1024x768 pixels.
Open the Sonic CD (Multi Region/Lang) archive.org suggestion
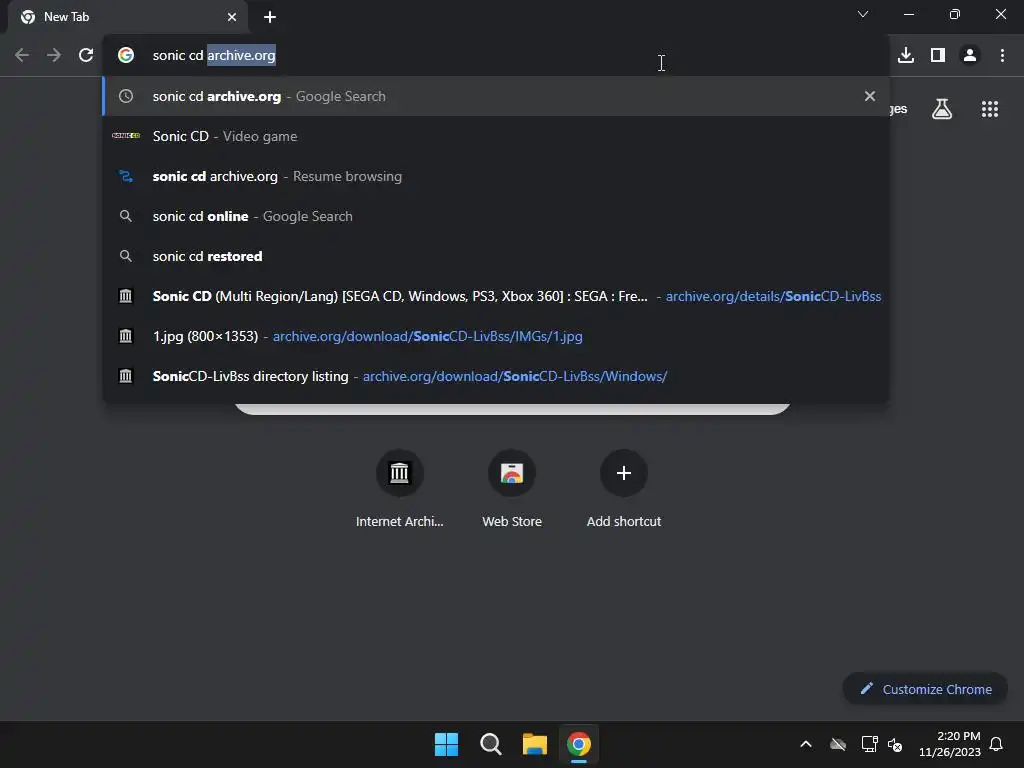pos(496,296)
